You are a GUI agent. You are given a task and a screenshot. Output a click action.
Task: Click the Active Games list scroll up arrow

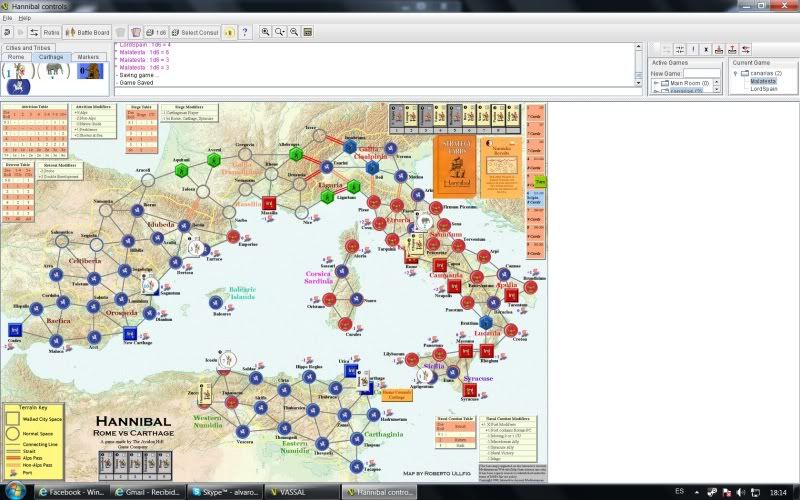tap(717, 82)
